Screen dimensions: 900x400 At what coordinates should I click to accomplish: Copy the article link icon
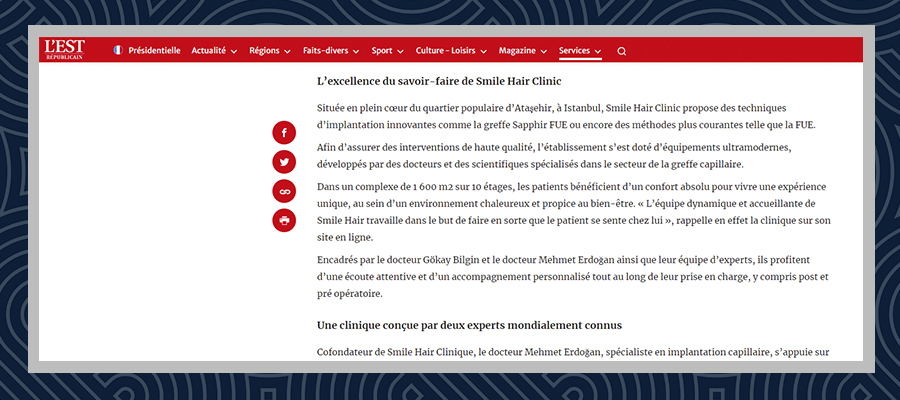pos(284,191)
